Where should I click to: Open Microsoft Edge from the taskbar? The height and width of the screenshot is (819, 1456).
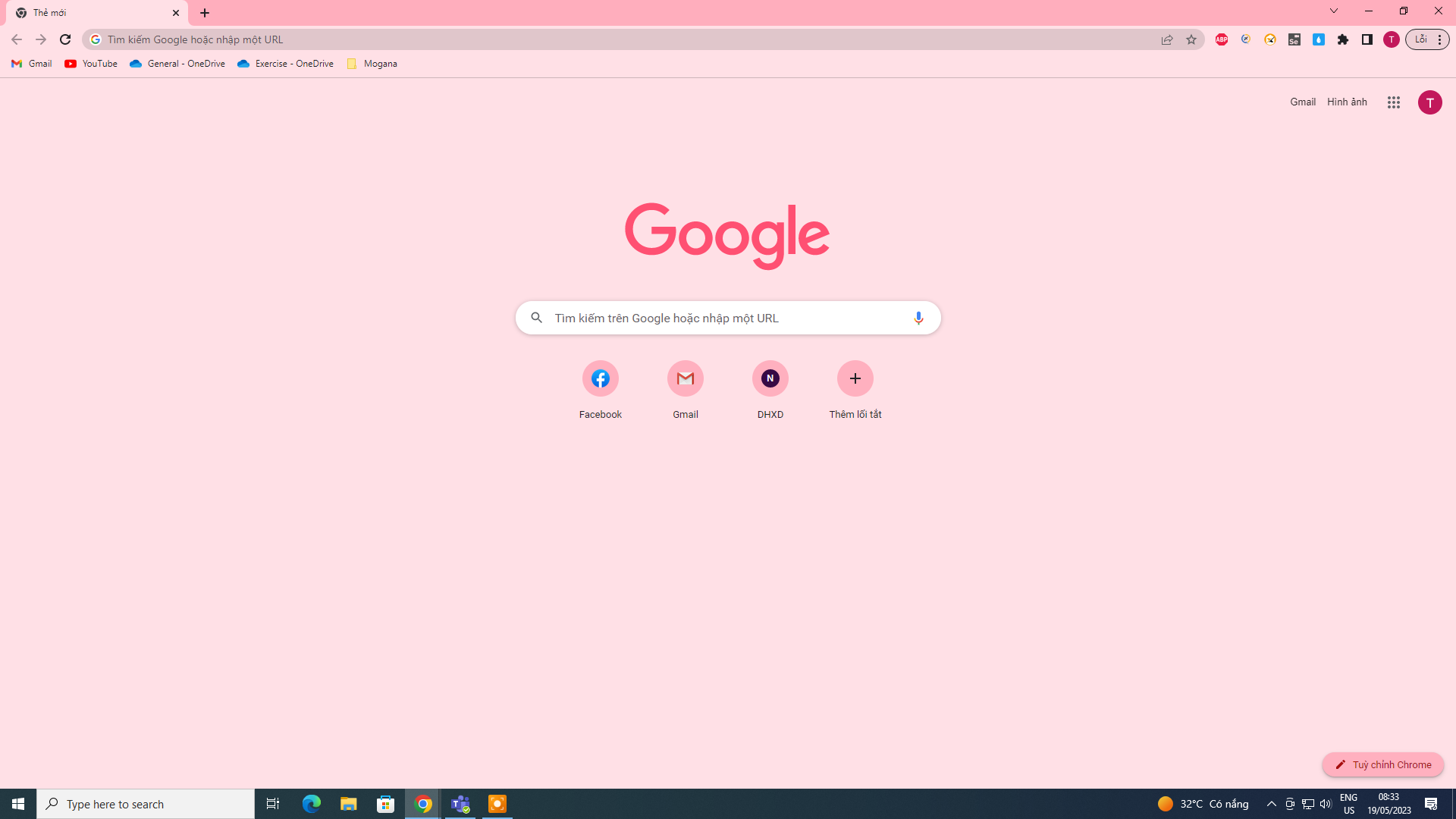(x=311, y=804)
